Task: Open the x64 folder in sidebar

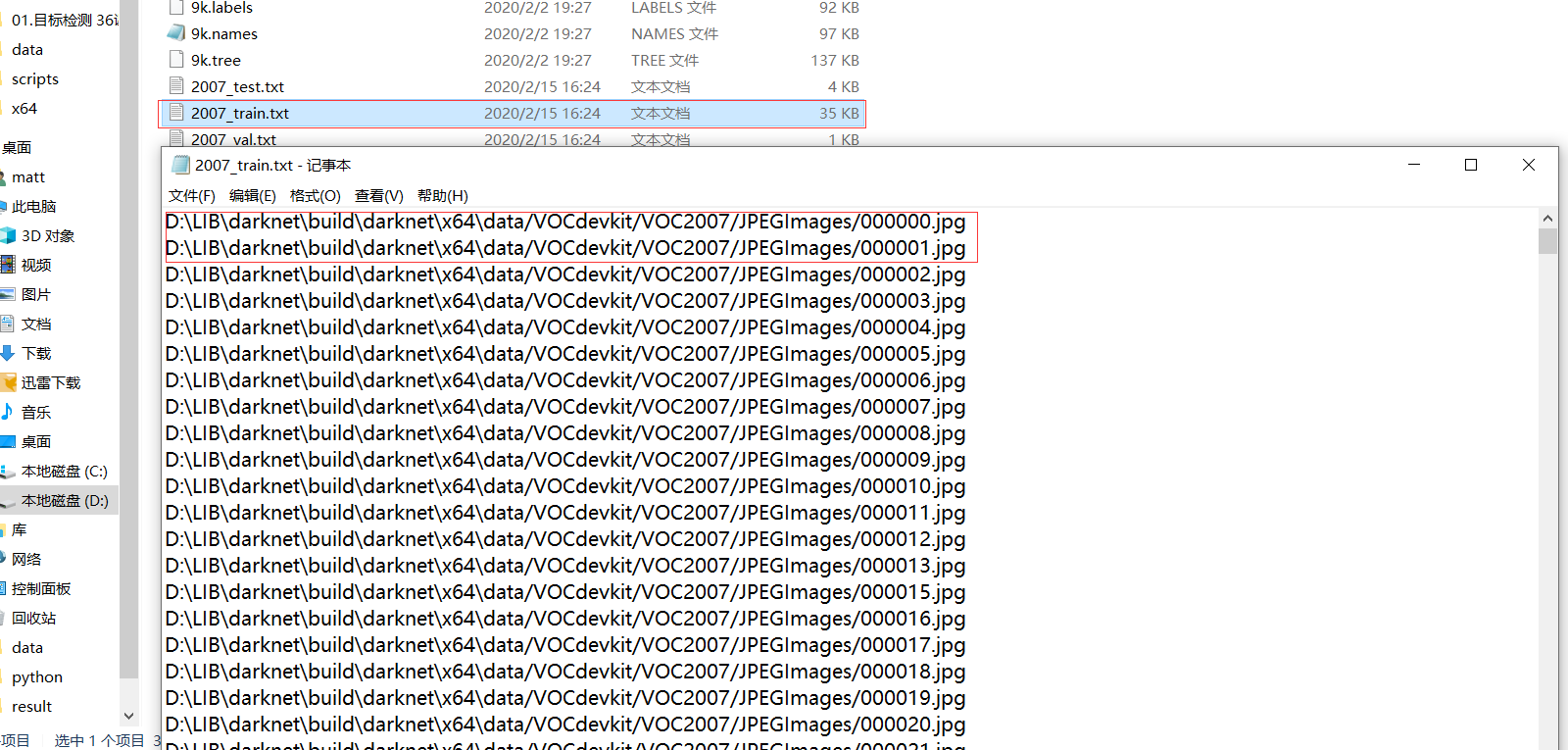Action: (24, 108)
